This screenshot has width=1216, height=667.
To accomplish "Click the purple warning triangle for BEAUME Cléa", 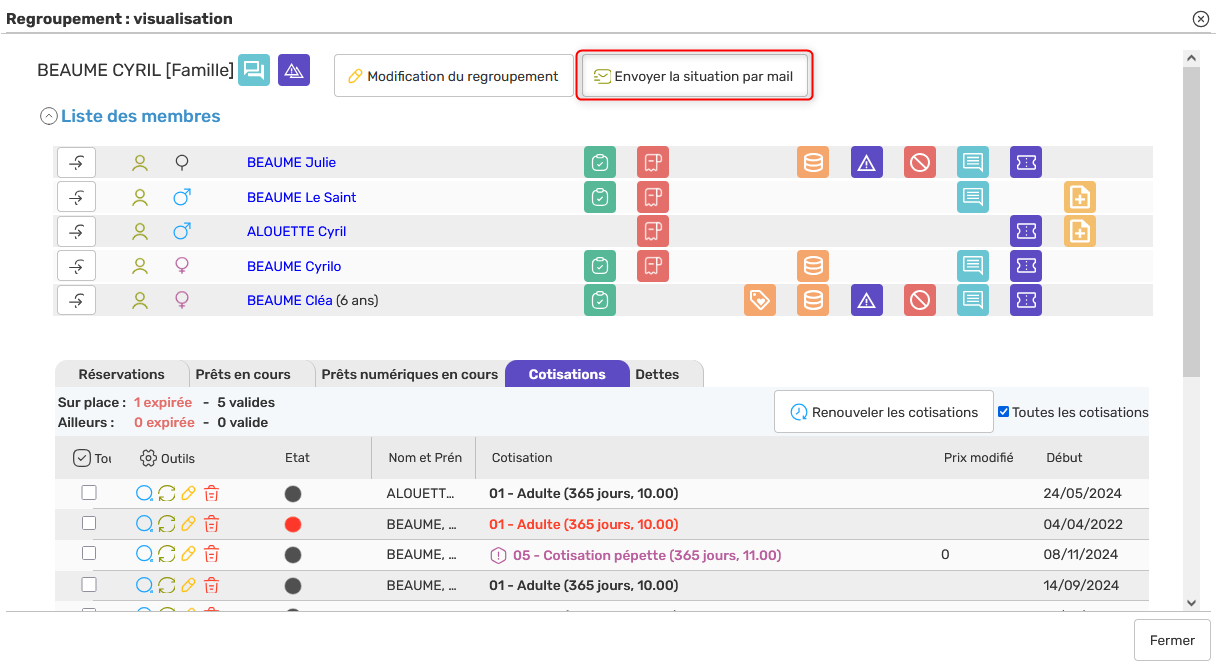I will [866, 300].
